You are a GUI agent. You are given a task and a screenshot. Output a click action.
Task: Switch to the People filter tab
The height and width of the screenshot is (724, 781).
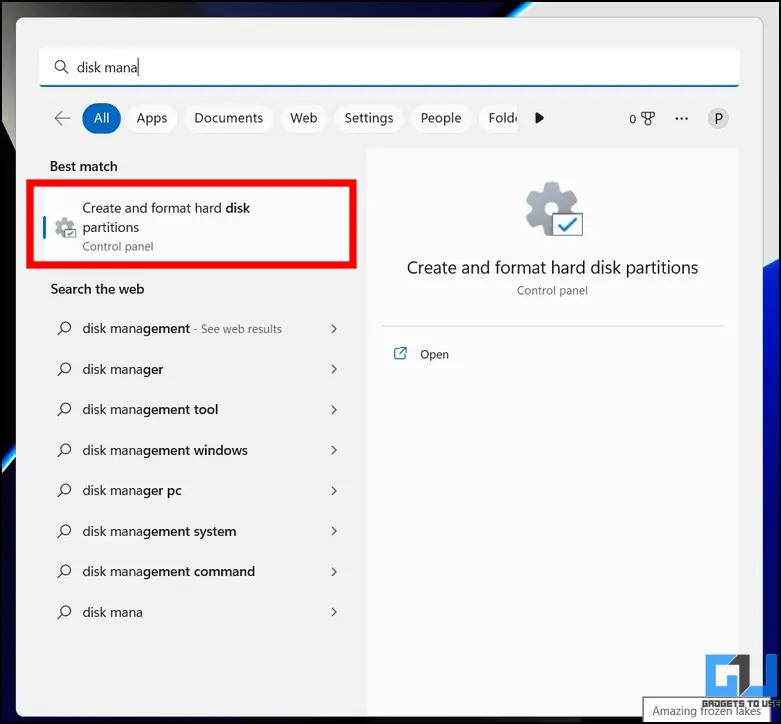click(x=441, y=119)
